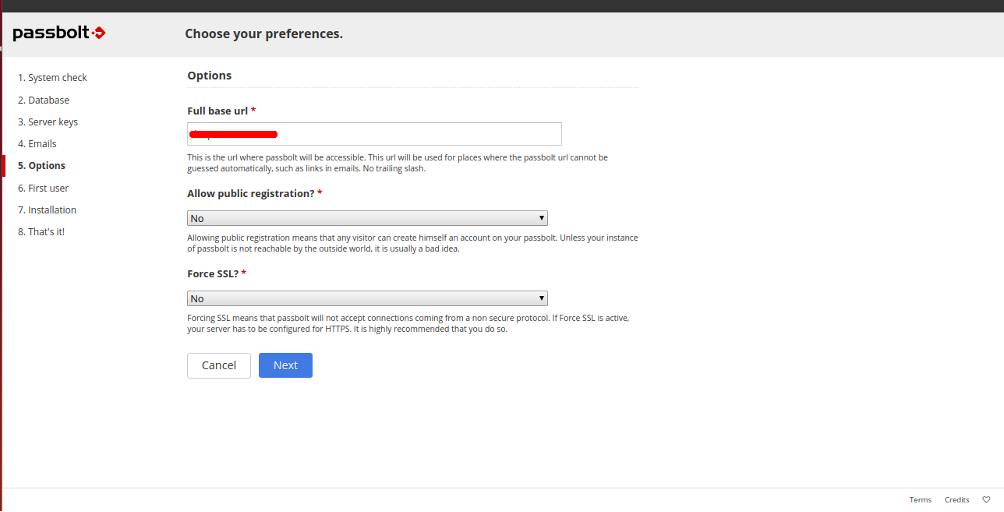This screenshot has height=512, width=1004.
Task: Go to step 1. System check
Action: [x=53, y=77]
